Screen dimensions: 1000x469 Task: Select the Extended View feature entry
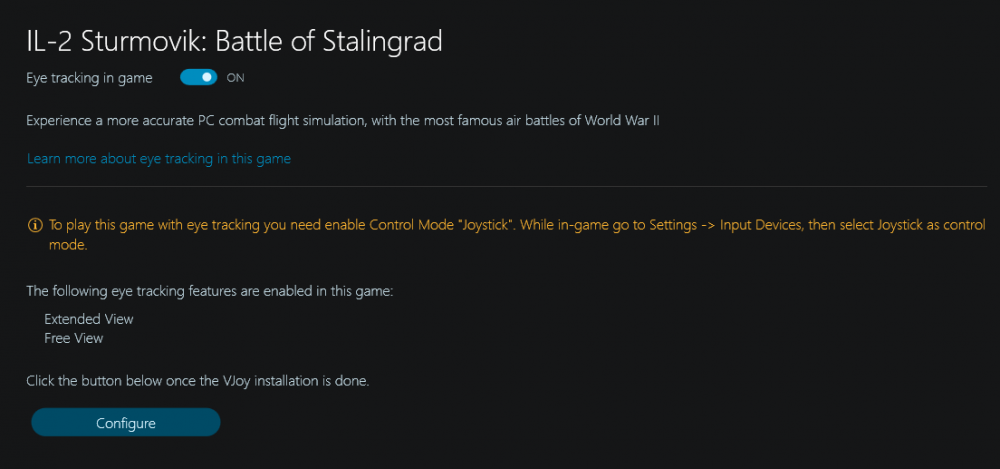coord(89,319)
